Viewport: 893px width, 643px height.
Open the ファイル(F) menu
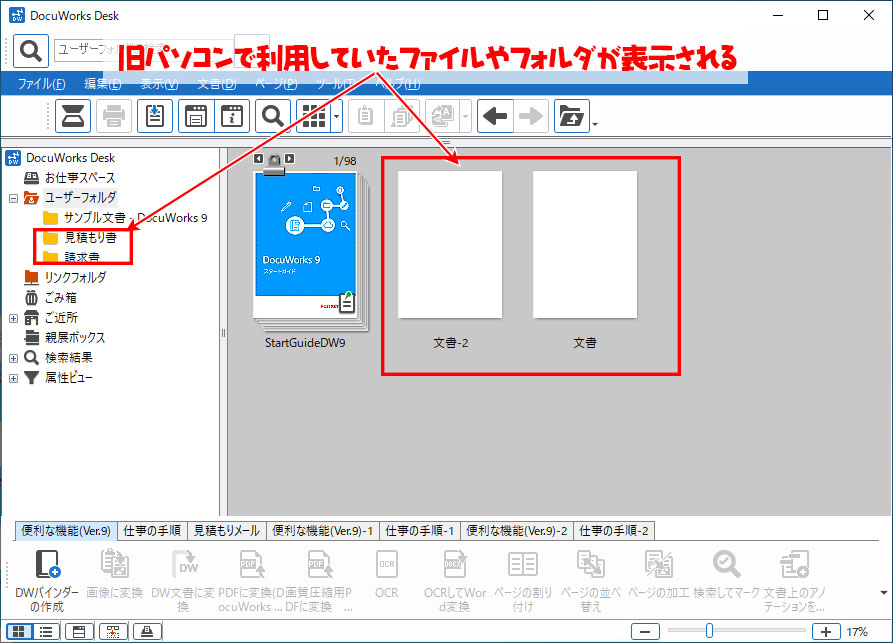[x=42, y=84]
